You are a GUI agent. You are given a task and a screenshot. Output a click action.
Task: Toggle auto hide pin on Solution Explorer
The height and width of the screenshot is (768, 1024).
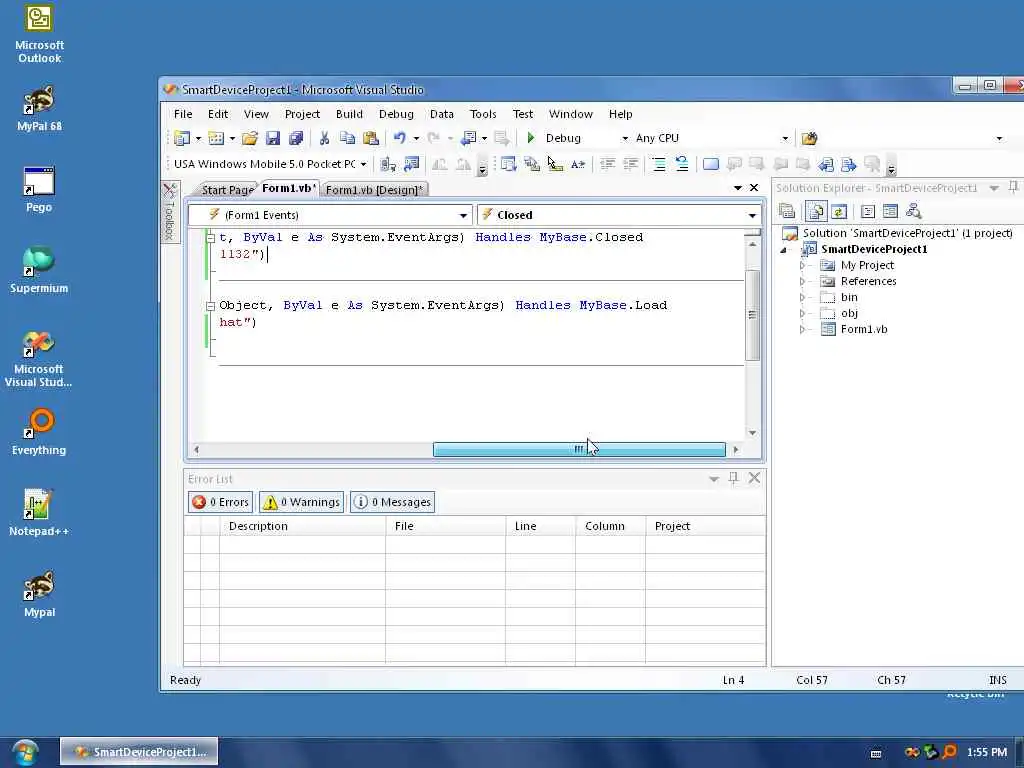coord(1013,187)
